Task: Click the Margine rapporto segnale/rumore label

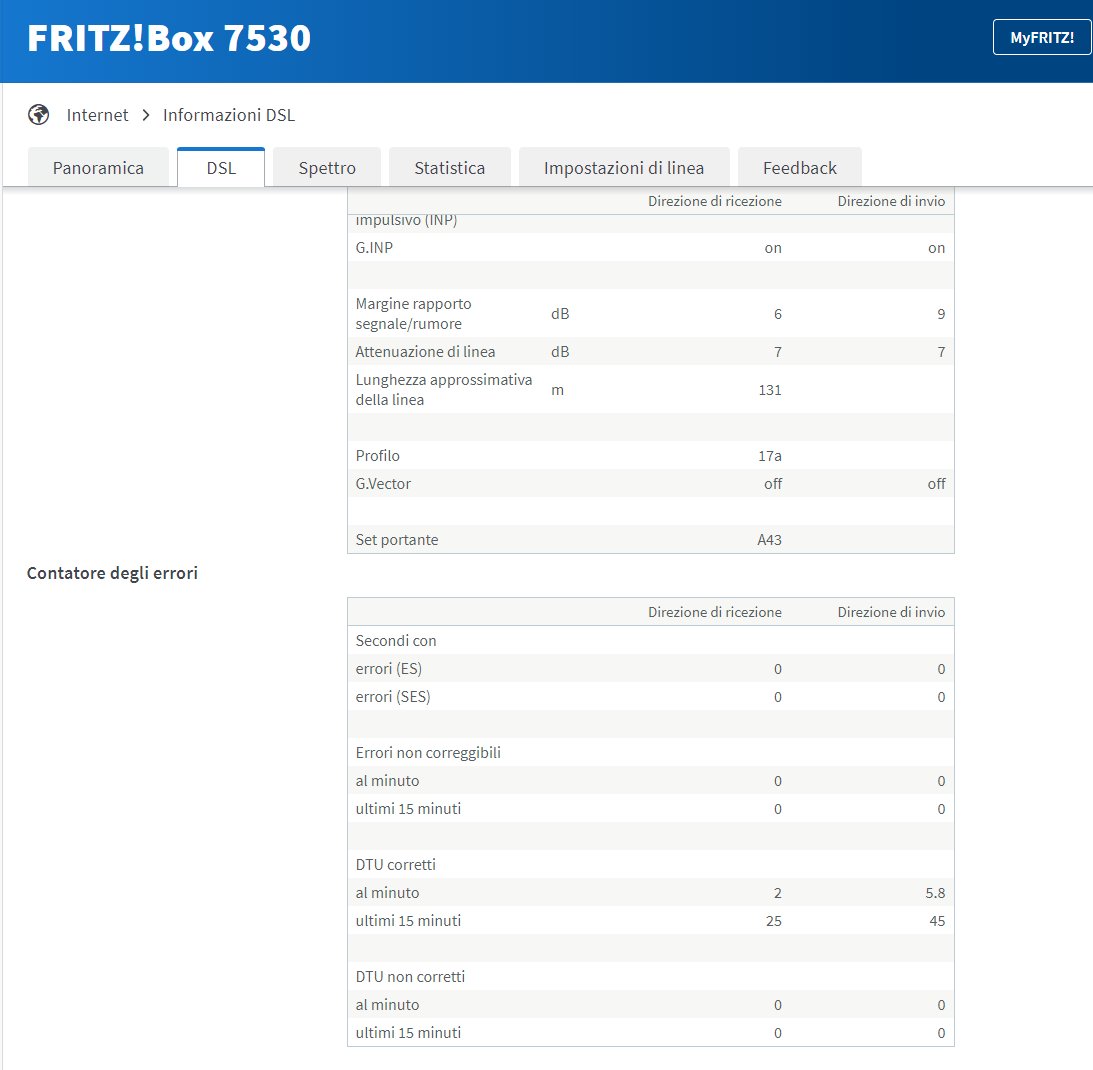Action: point(413,314)
